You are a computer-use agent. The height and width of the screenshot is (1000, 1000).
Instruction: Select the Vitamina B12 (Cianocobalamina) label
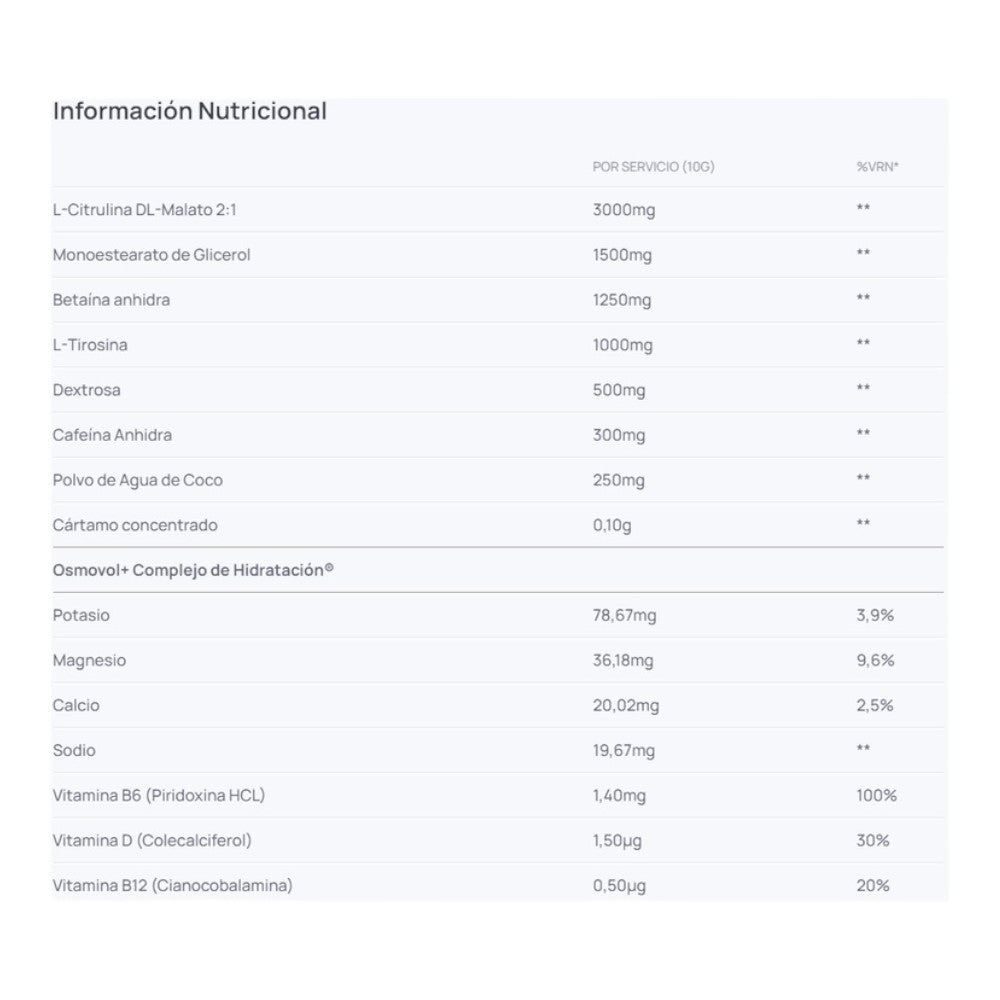(172, 885)
